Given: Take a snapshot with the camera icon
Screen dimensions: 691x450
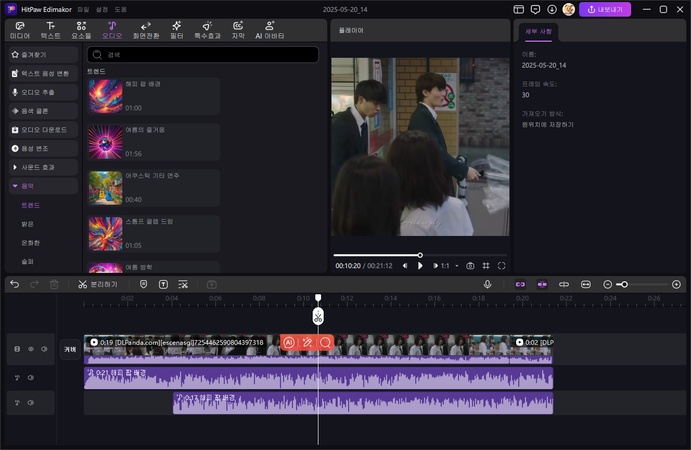Looking at the screenshot, I should point(470,266).
